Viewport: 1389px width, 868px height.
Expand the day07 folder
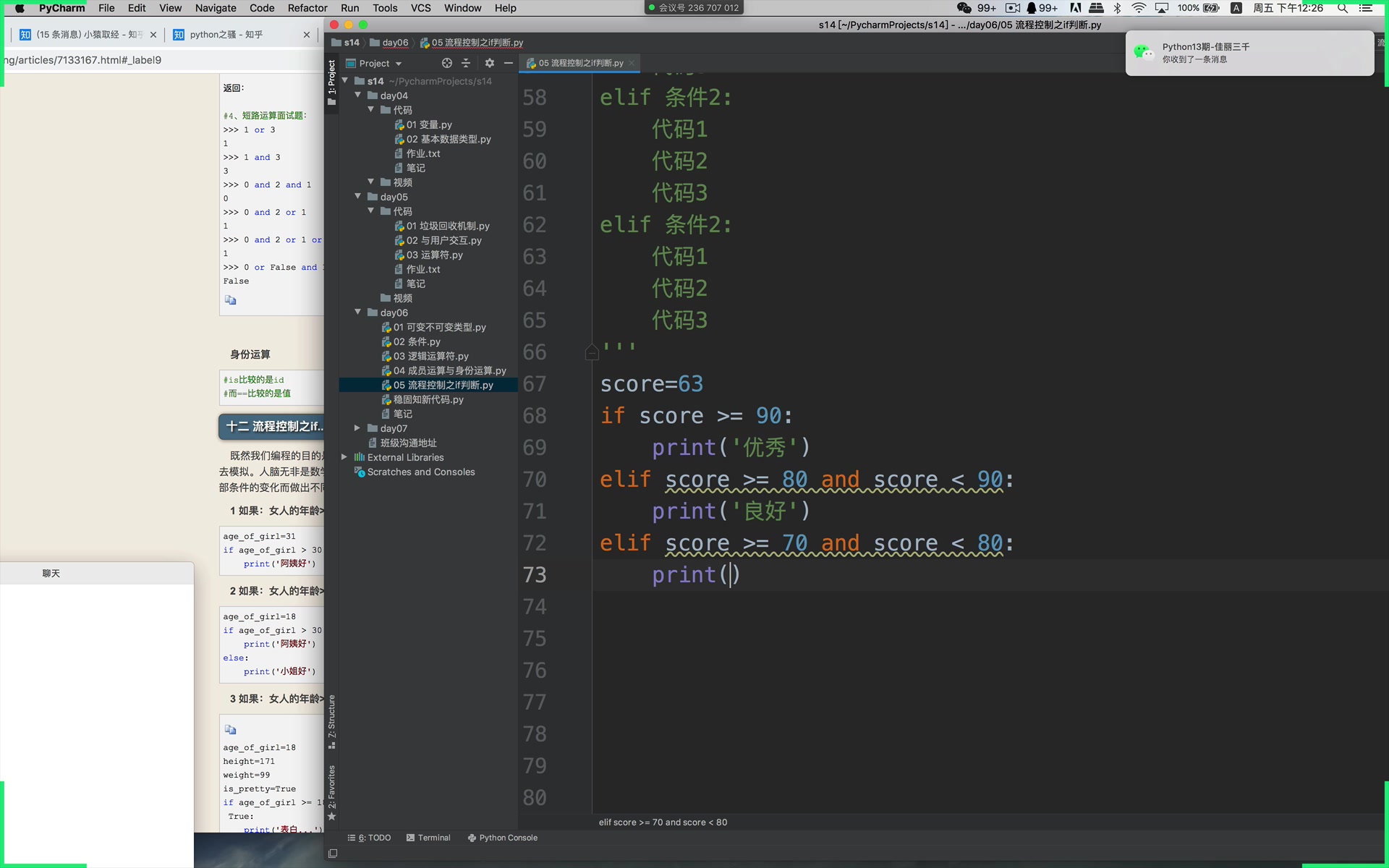point(357,428)
